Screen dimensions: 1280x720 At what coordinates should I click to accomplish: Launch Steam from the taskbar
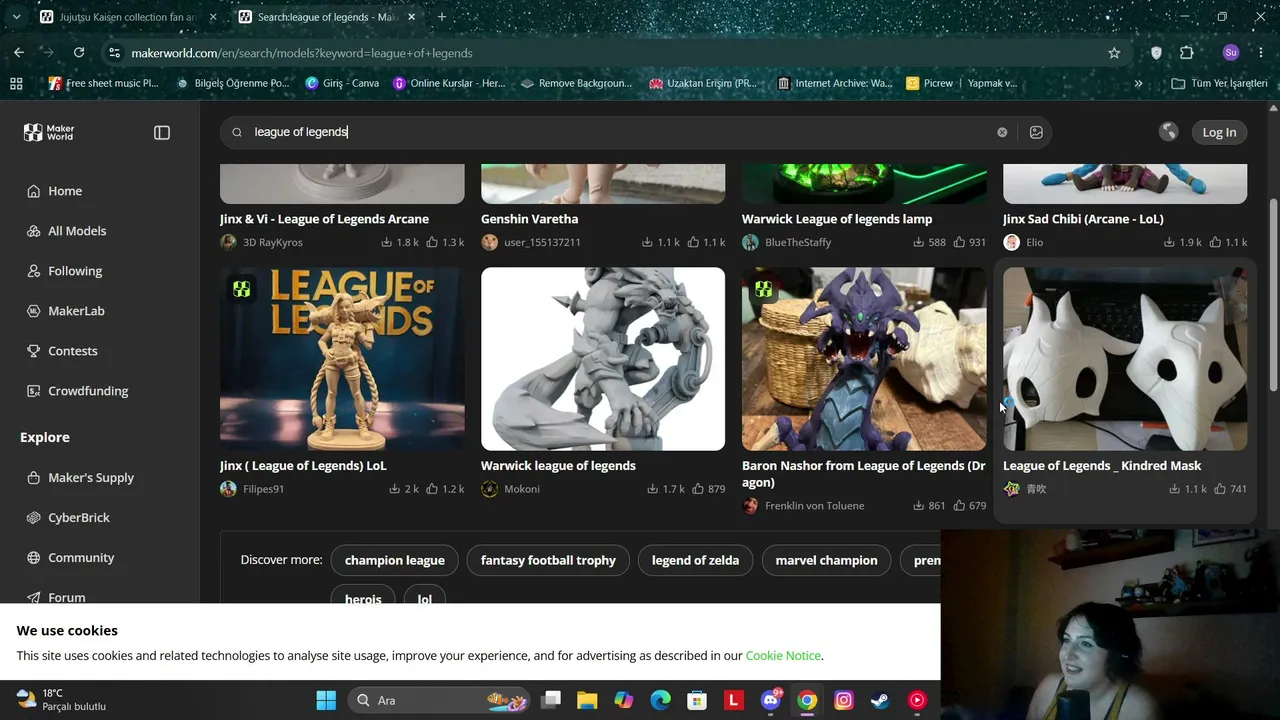coord(880,700)
